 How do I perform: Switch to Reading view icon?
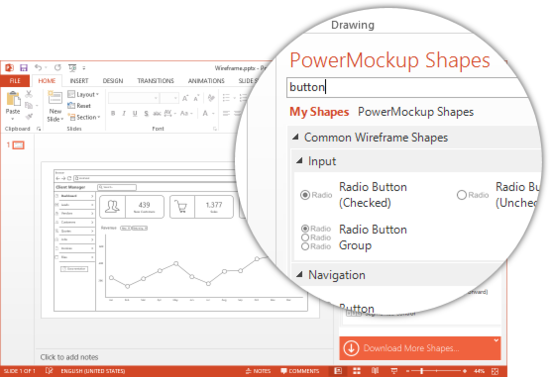pos(375,371)
